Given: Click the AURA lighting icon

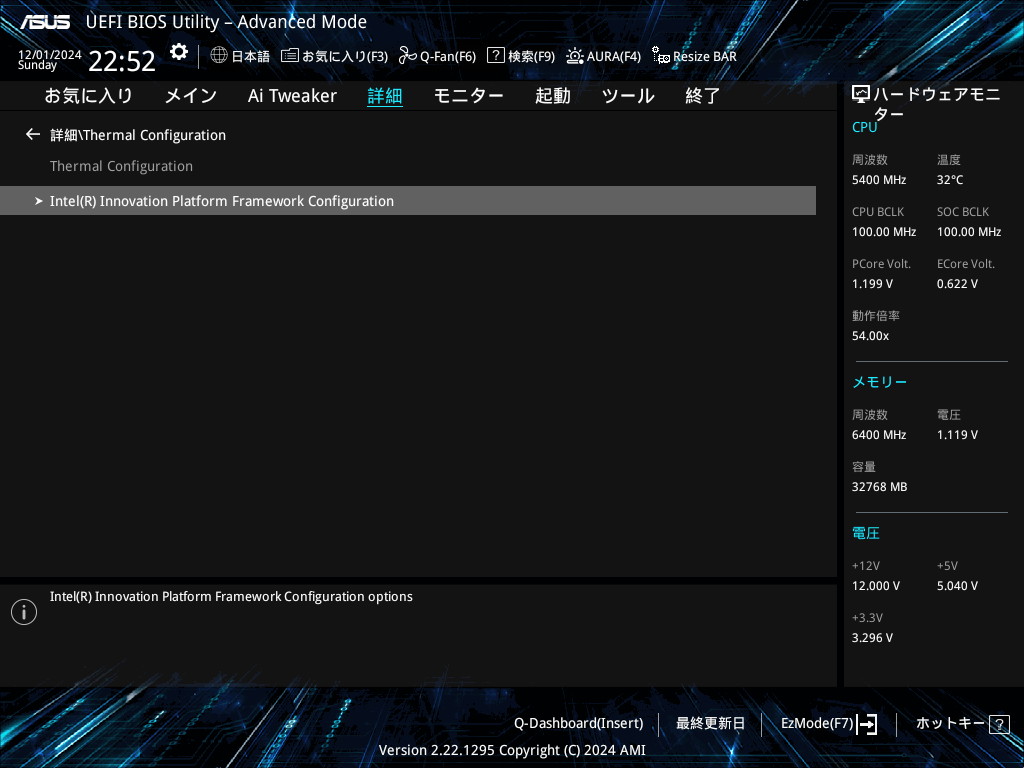Looking at the screenshot, I should click(575, 56).
